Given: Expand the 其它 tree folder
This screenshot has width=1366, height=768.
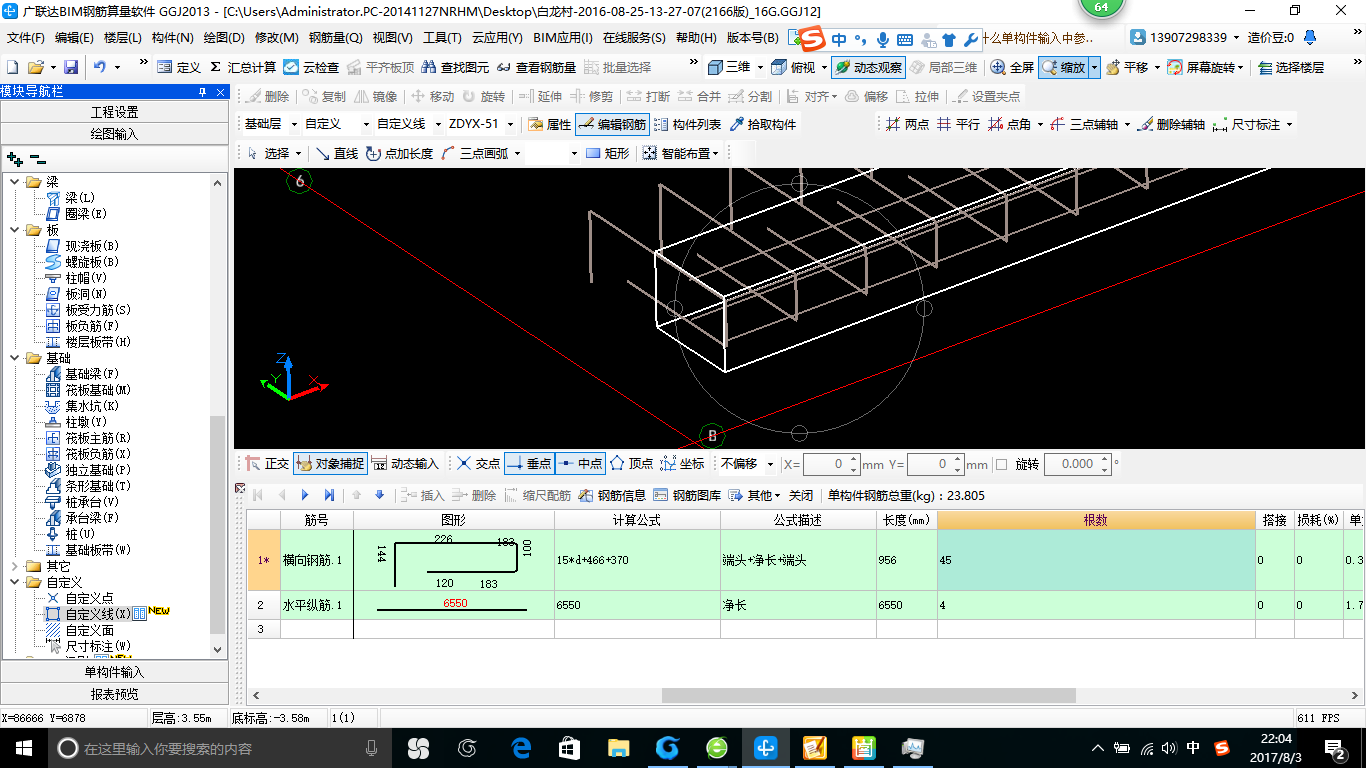Looking at the screenshot, I should pyautogui.click(x=14, y=566).
